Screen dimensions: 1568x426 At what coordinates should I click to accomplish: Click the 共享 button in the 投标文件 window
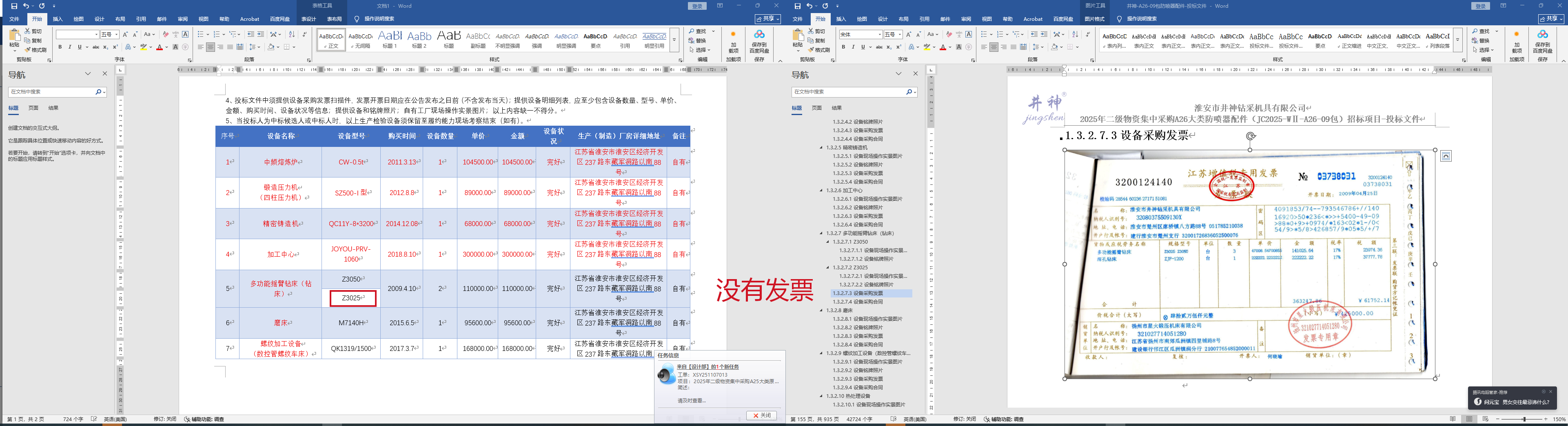pyautogui.click(x=1552, y=19)
